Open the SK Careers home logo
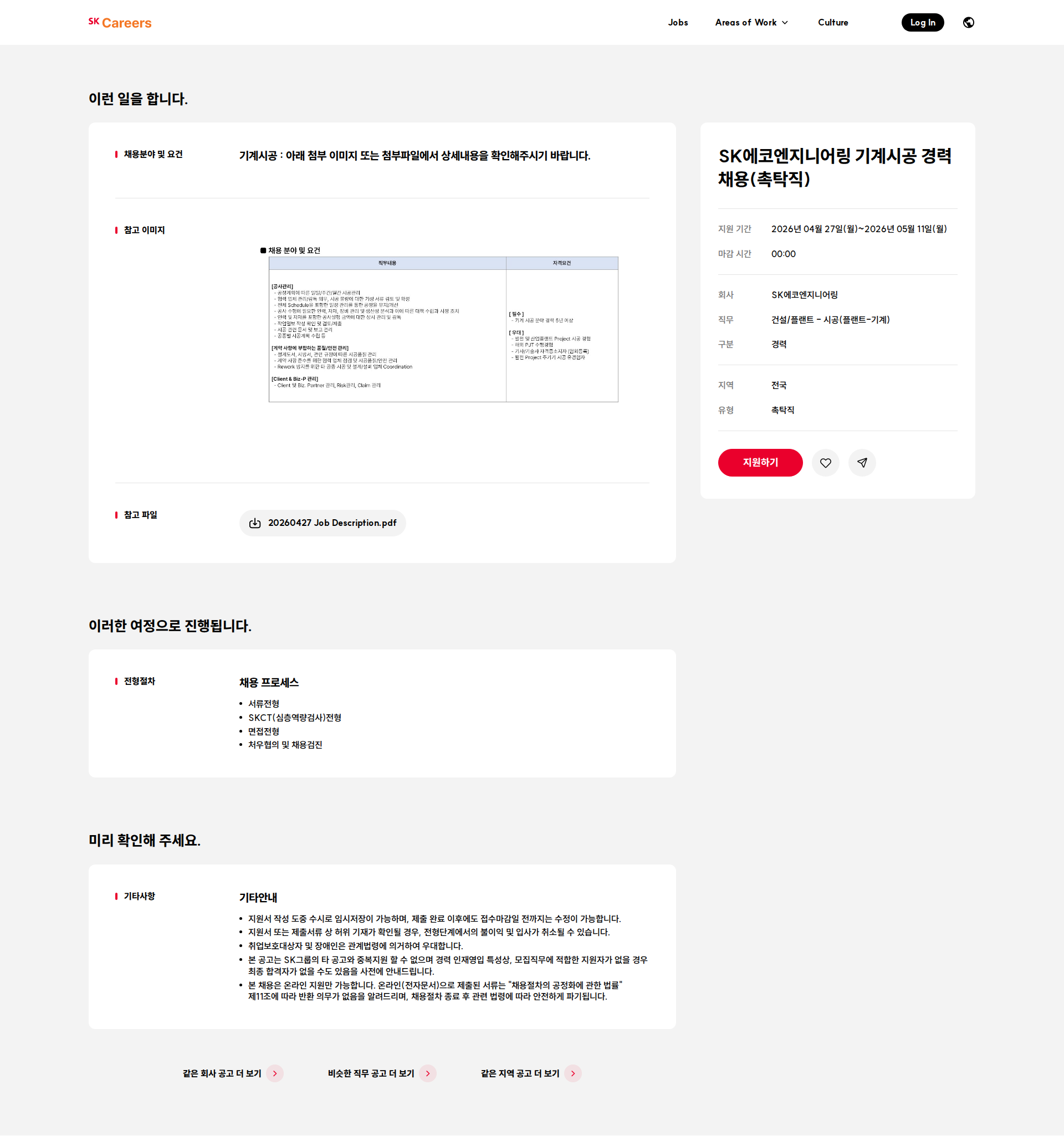 tap(120, 23)
